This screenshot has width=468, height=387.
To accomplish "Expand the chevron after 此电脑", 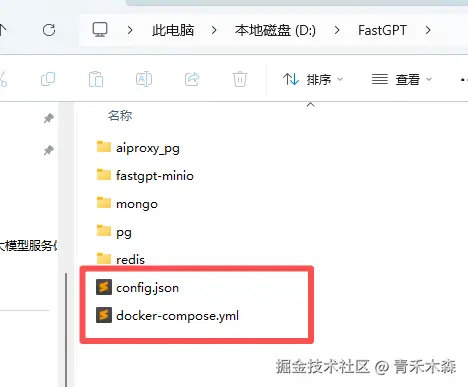I will point(214,30).
